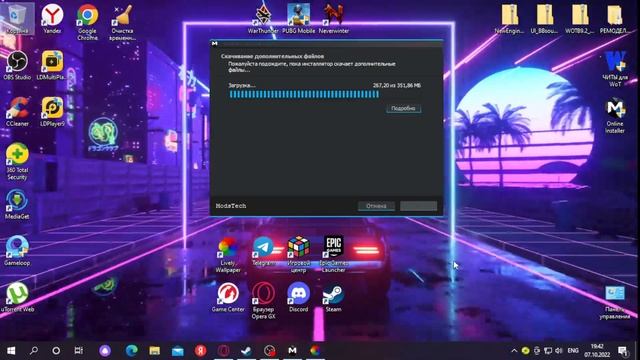Screen dimensions: 640x360
Task: Open File Explorer from the taskbar
Action: point(154,351)
